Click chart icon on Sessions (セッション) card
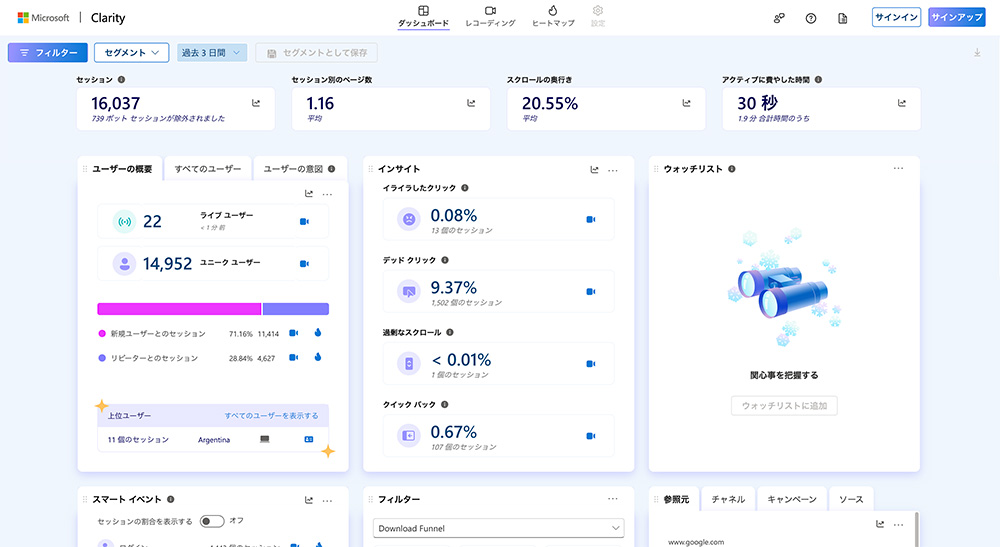This screenshot has width=1000, height=547. coord(256,103)
